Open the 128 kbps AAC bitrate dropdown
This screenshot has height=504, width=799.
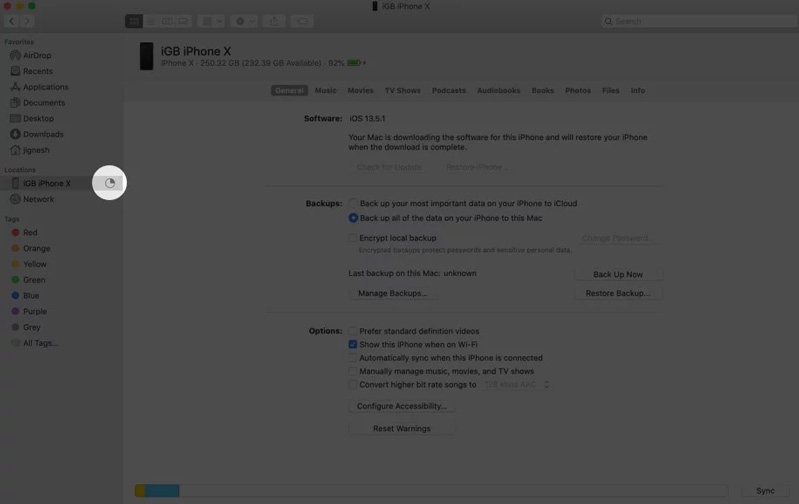point(516,385)
